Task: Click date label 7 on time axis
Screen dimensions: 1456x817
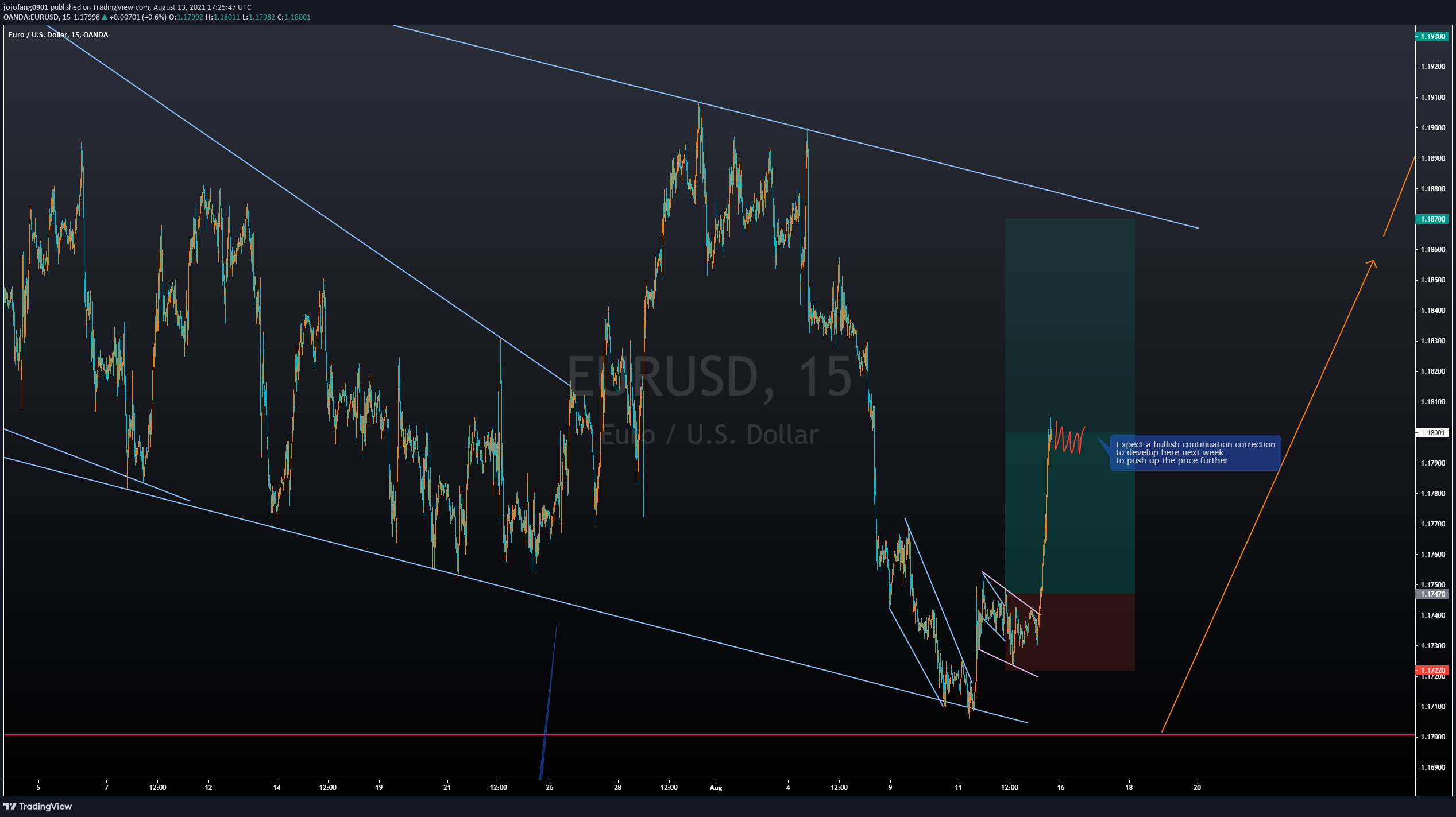Action: [x=106, y=788]
